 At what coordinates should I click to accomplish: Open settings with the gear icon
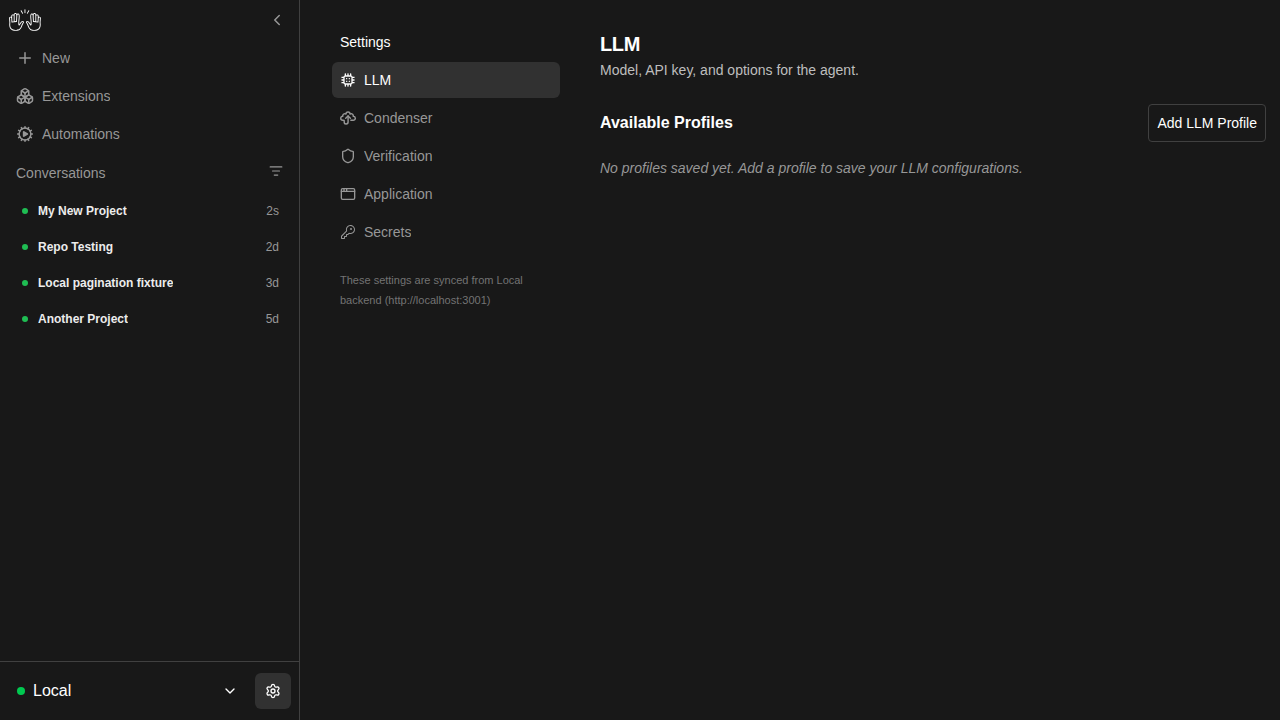(273, 691)
